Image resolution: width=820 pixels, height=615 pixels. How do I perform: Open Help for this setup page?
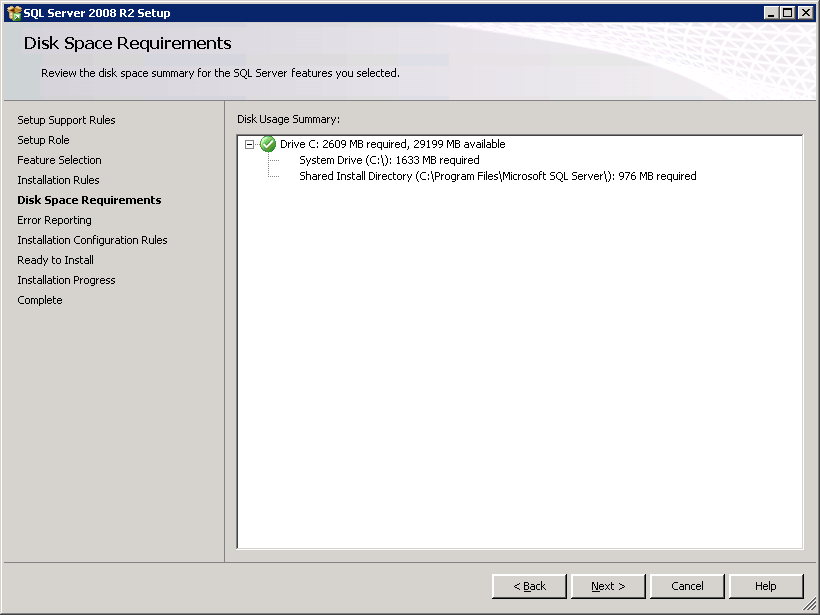click(766, 586)
